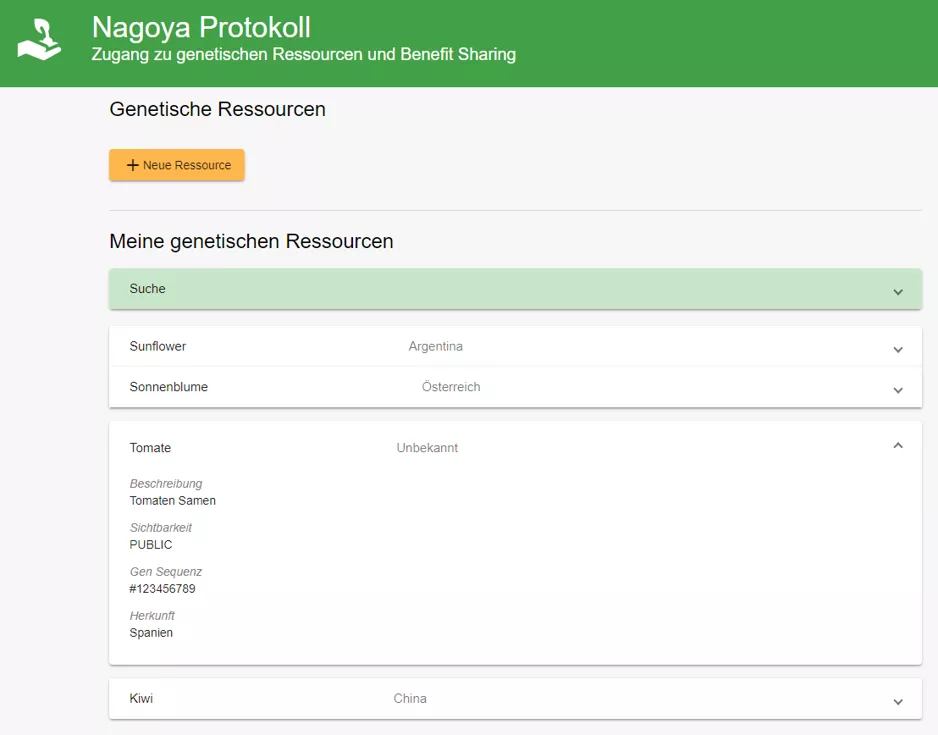Click the hand-with-plant logo icon
938x735 pixels.
click(40, 39)
